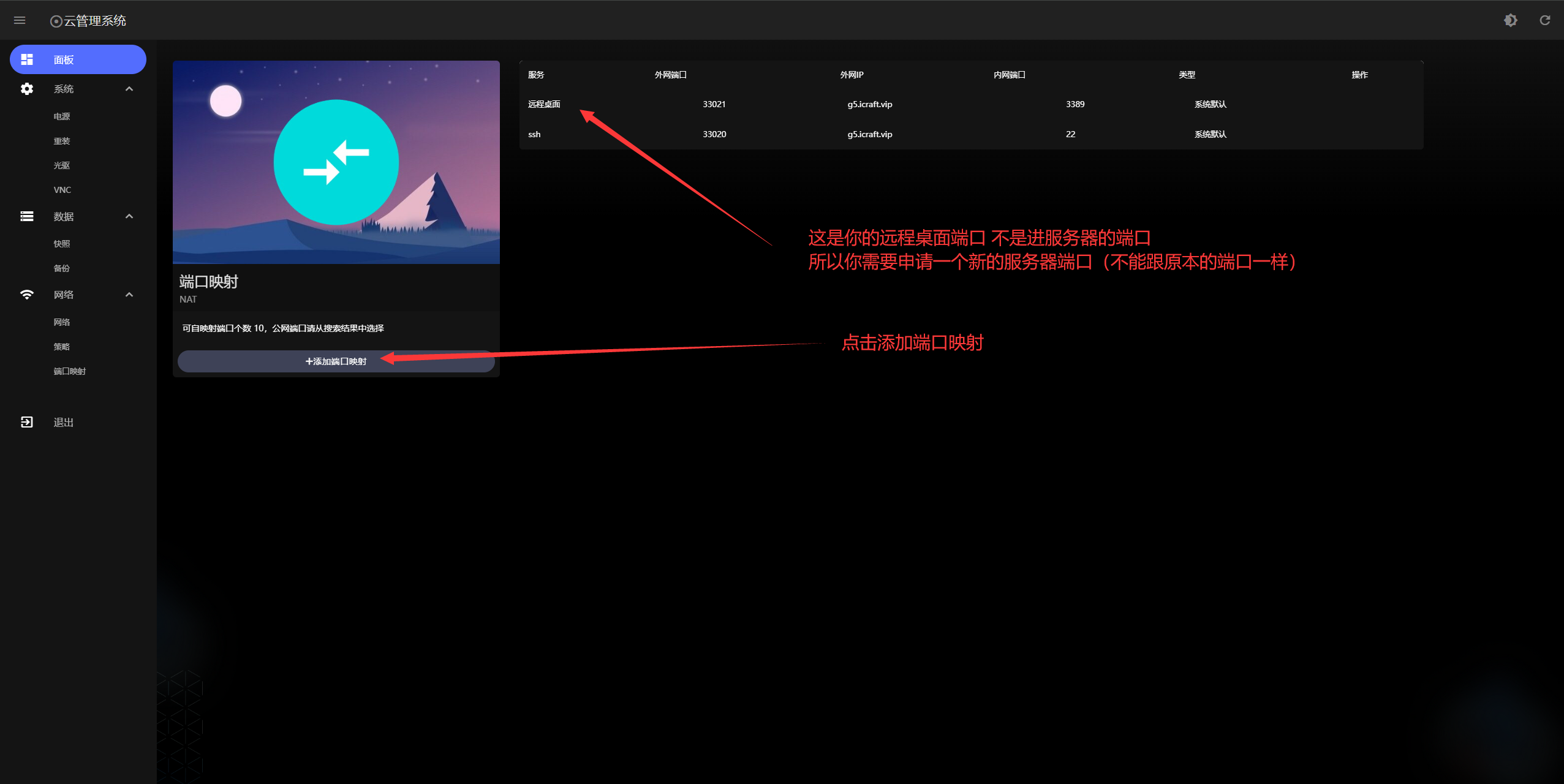Click the 添加端口映射 button
This screenshot has height=784, width=1564.
tap(336, 361)
